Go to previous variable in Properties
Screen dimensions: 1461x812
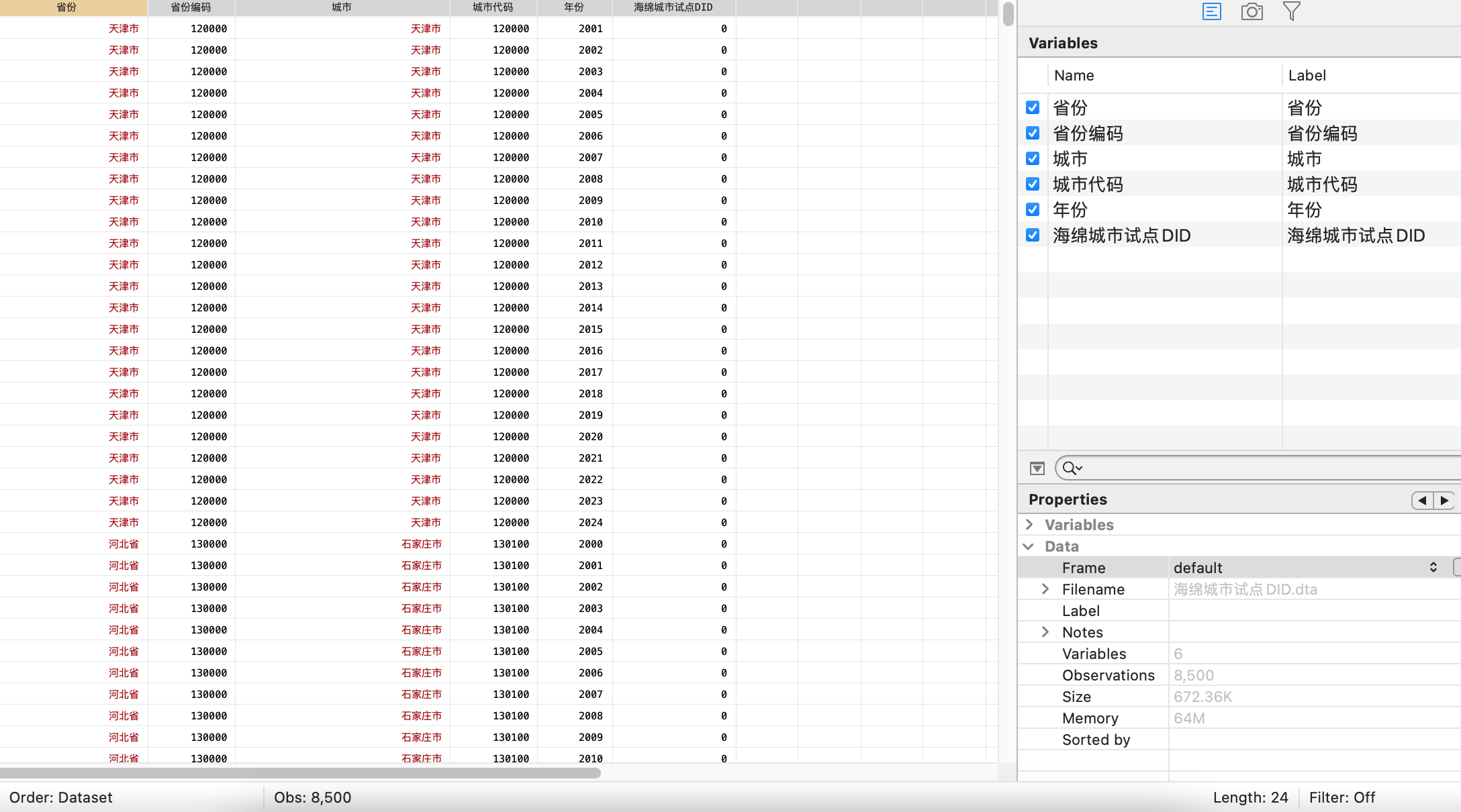click(1422, 501)
